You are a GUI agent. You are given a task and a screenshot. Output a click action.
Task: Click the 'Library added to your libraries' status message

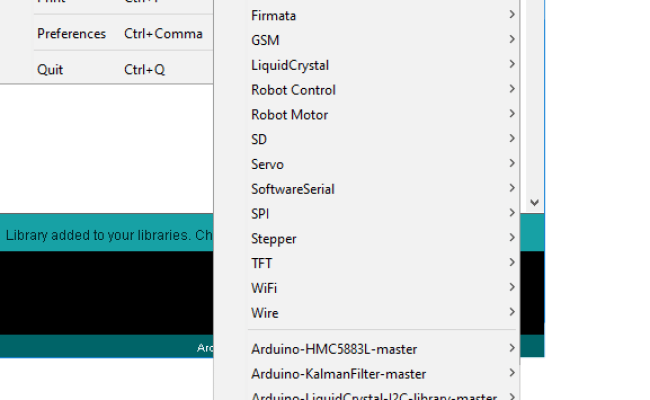tap(109, 235)
